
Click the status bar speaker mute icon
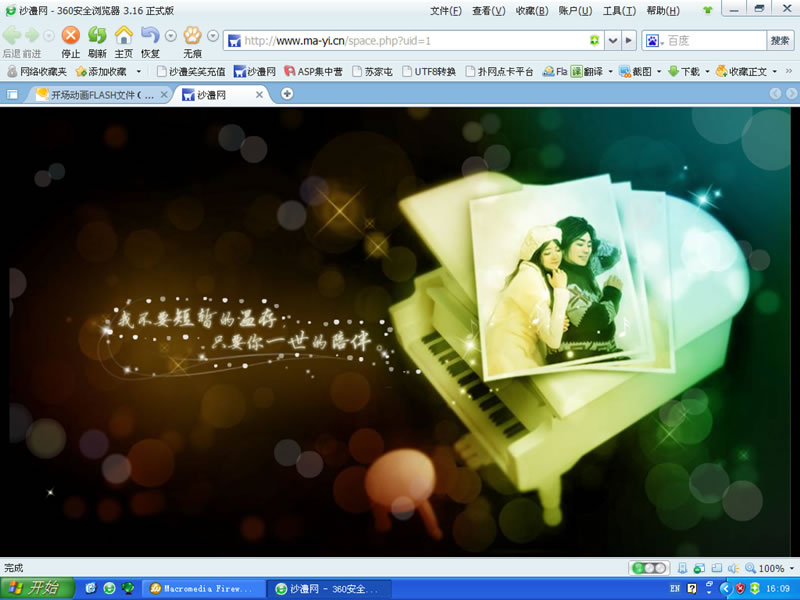[734, 568]
